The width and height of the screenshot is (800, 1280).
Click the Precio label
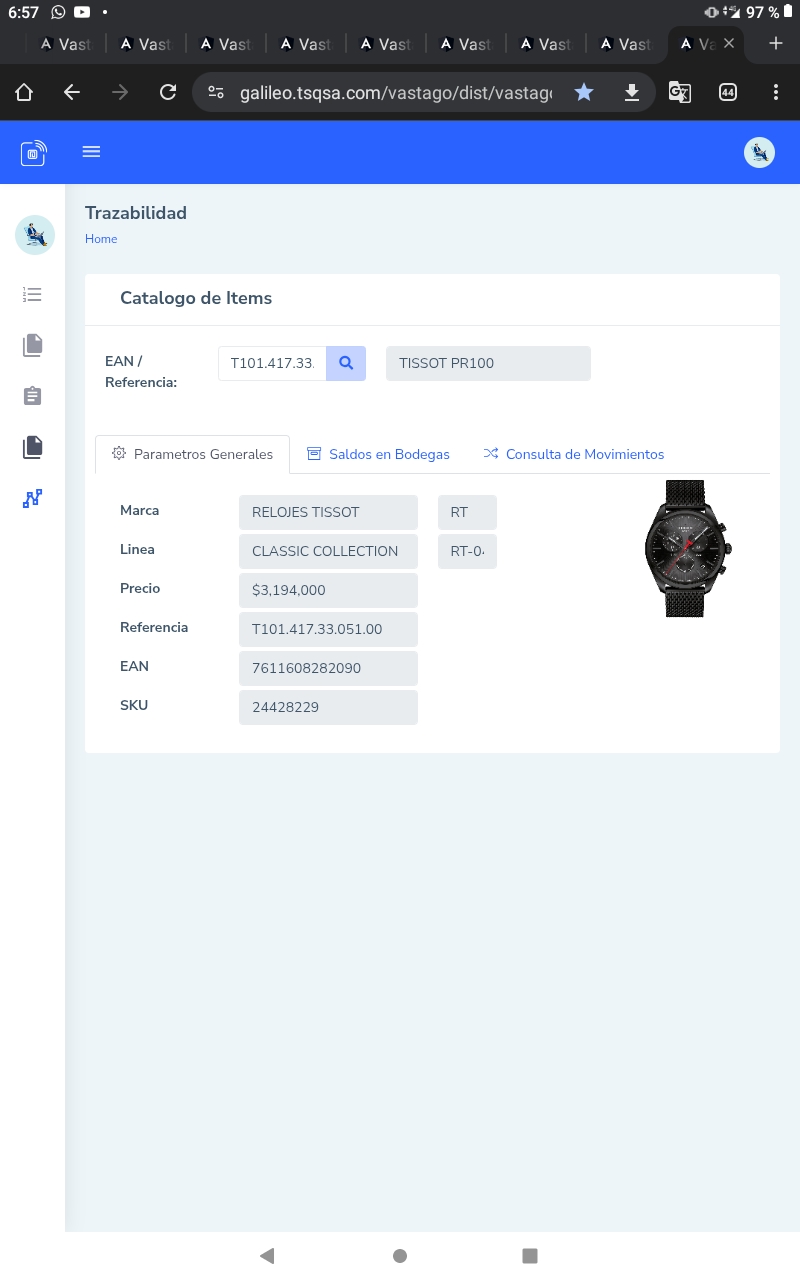click(x=140, y=588)
